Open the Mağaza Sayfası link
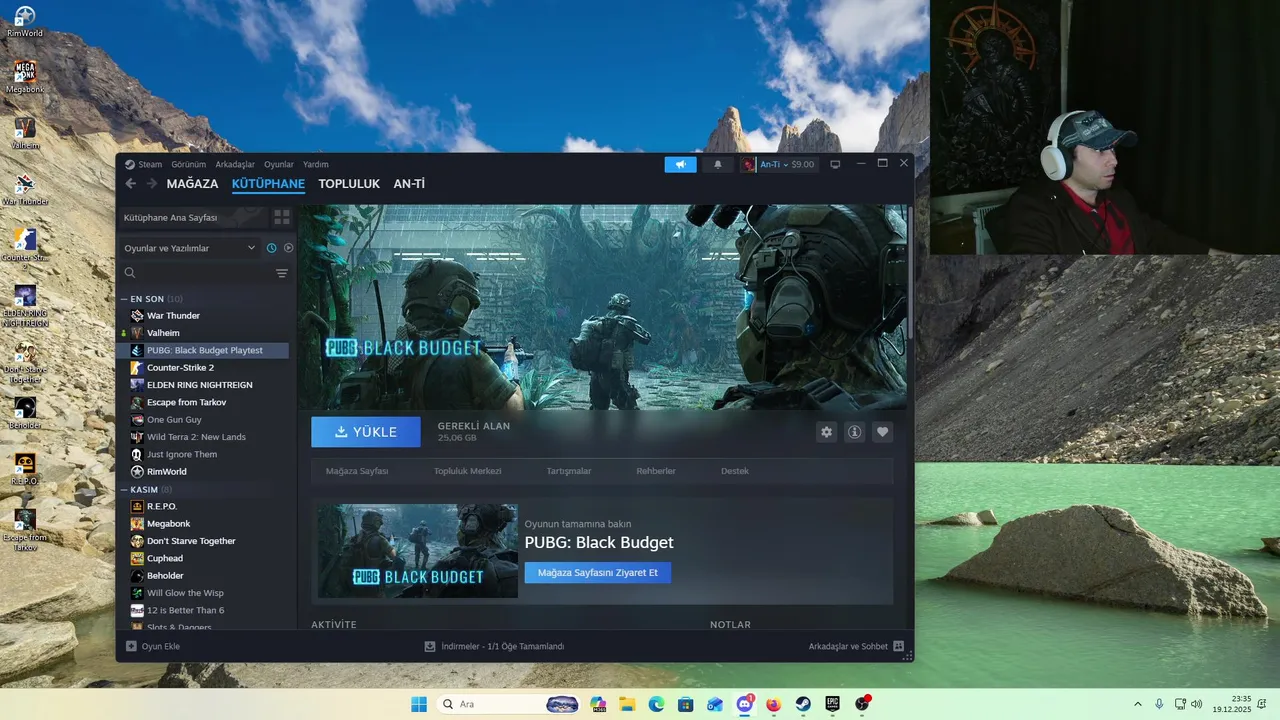1280x720 pixels. tap(357, 471)
